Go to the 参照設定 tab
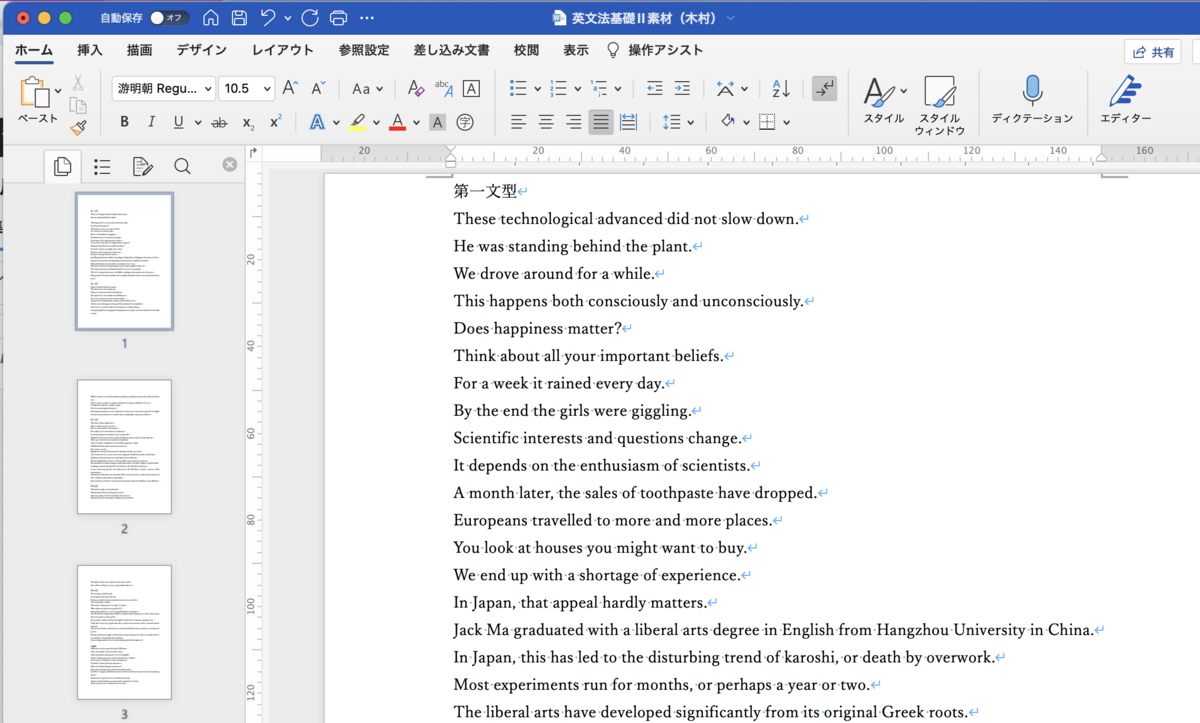 coord(363,50)
